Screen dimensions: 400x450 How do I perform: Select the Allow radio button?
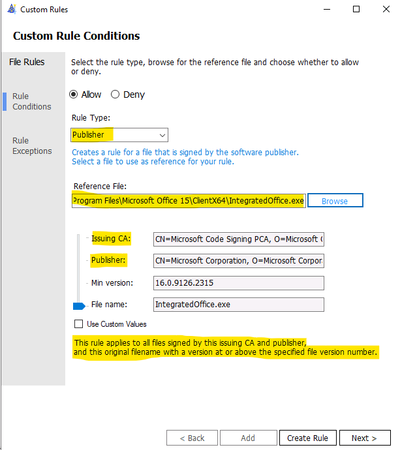pos(73,95)
